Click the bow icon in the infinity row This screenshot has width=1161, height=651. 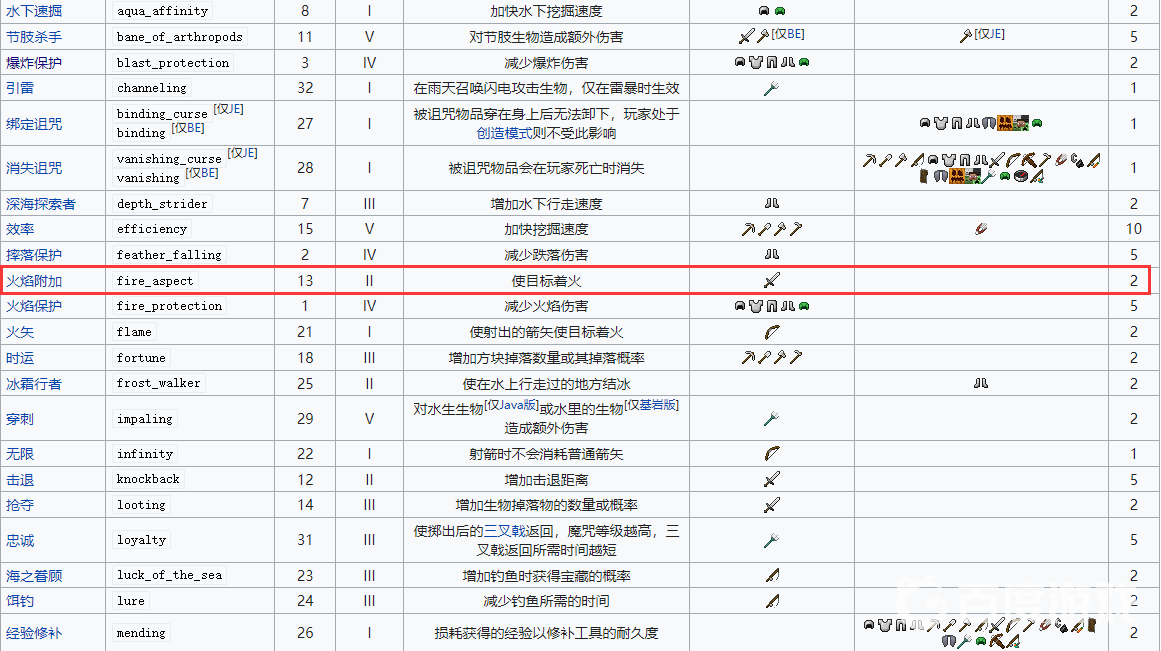click(771, 454)
